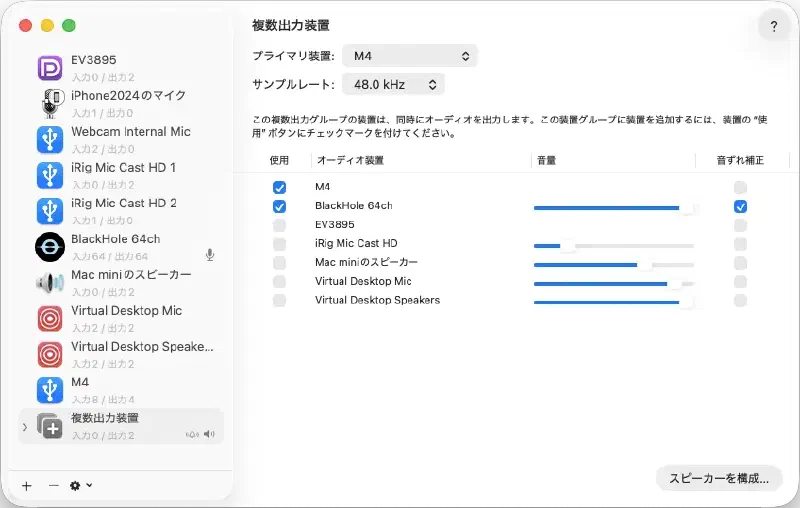Expand the 複数出力装置 disclosure chevron

(x=24, y=426)
